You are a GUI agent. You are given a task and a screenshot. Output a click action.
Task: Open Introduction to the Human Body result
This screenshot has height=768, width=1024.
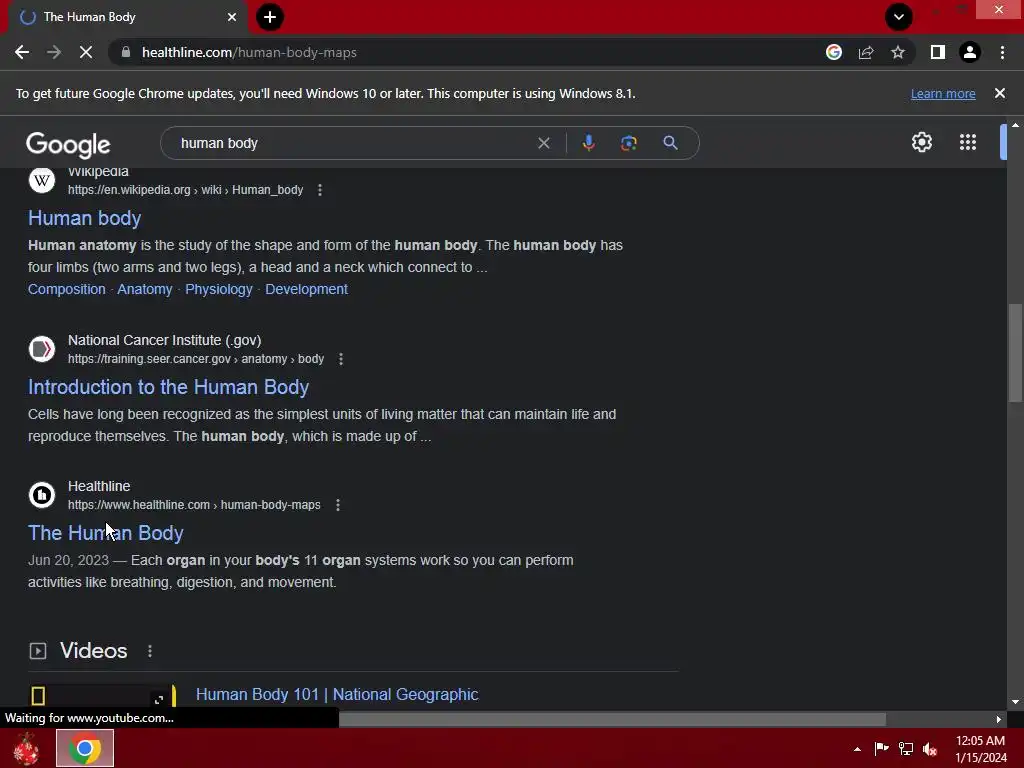(168, 387)
